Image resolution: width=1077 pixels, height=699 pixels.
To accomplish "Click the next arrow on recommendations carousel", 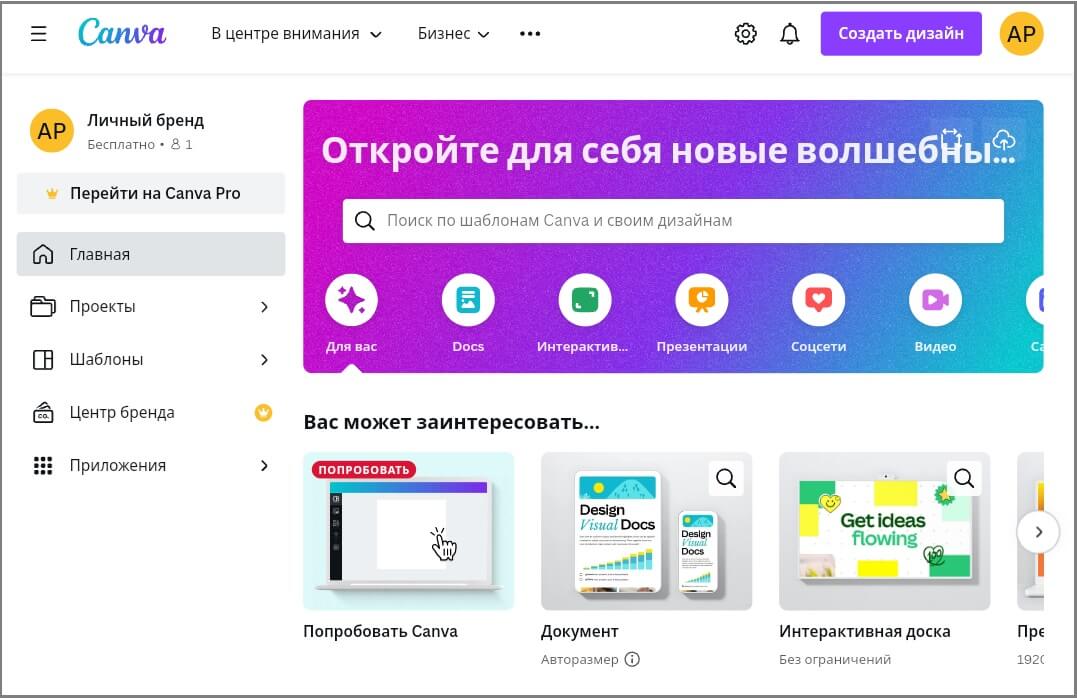I will (1038, 531).
